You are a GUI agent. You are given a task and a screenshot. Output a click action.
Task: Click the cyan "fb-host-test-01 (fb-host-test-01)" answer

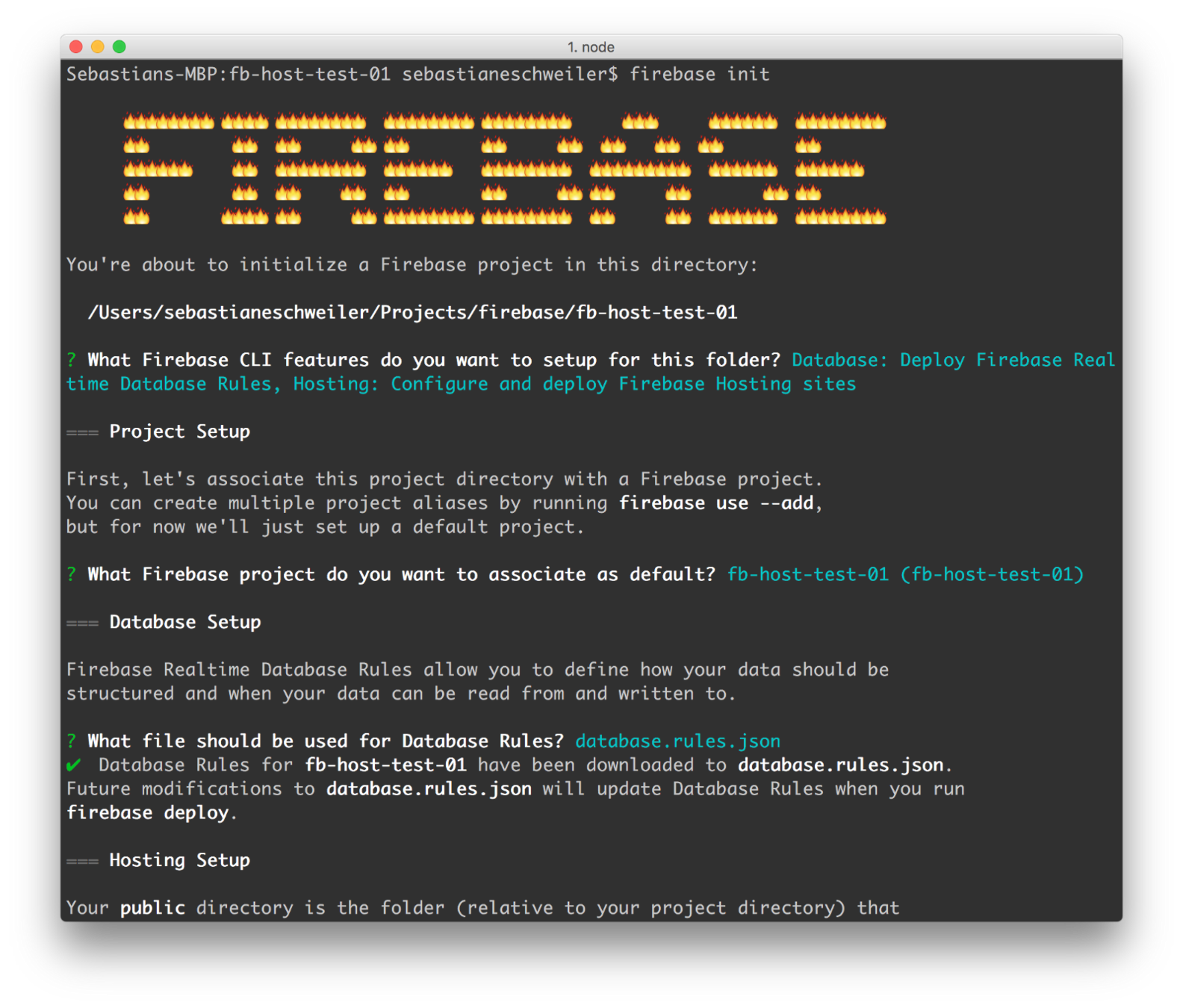[x=905, y=574]
